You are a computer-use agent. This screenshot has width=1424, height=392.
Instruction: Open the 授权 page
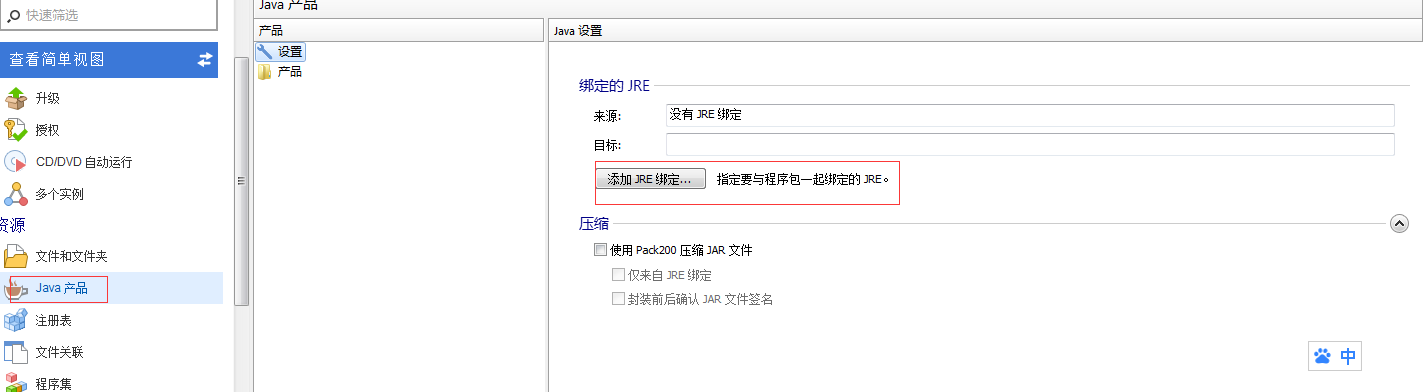pyautogui.click(x=48, y=130)
